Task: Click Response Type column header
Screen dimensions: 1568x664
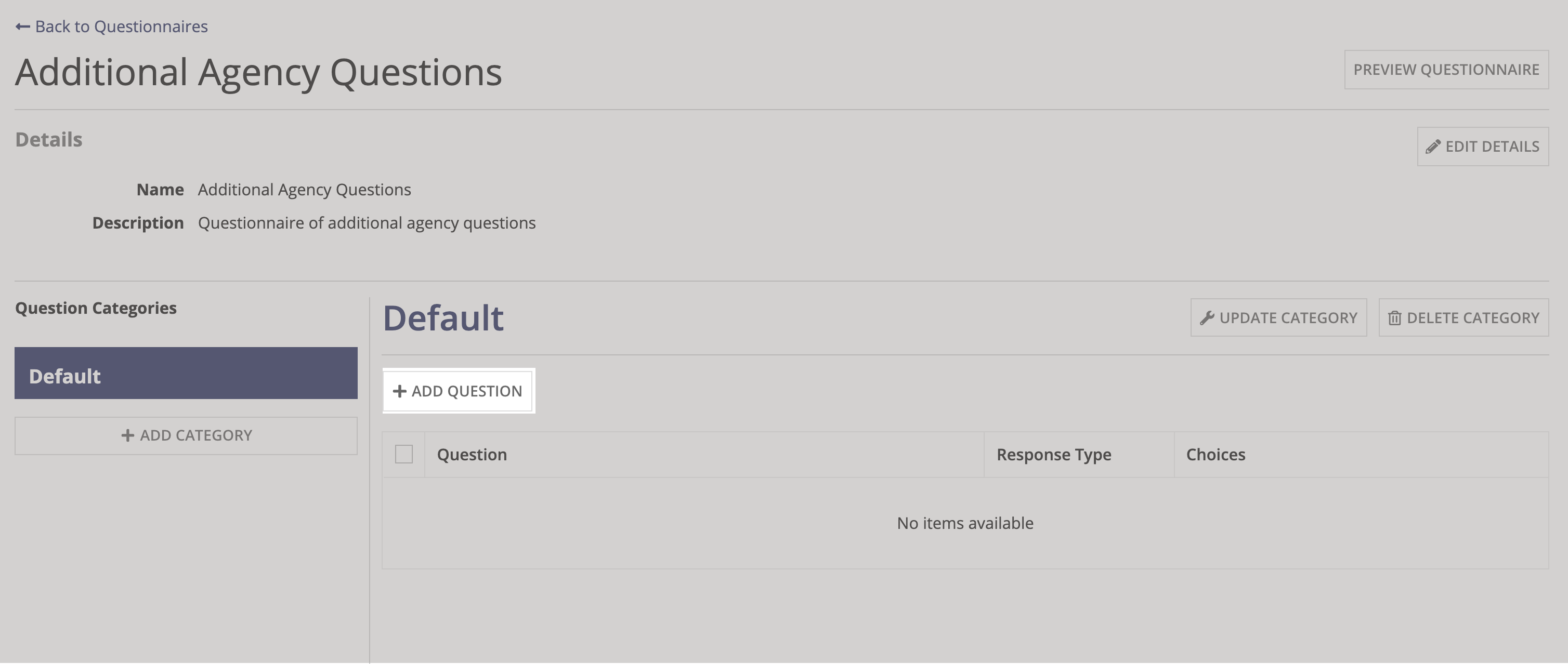Action: (1055, 454)
